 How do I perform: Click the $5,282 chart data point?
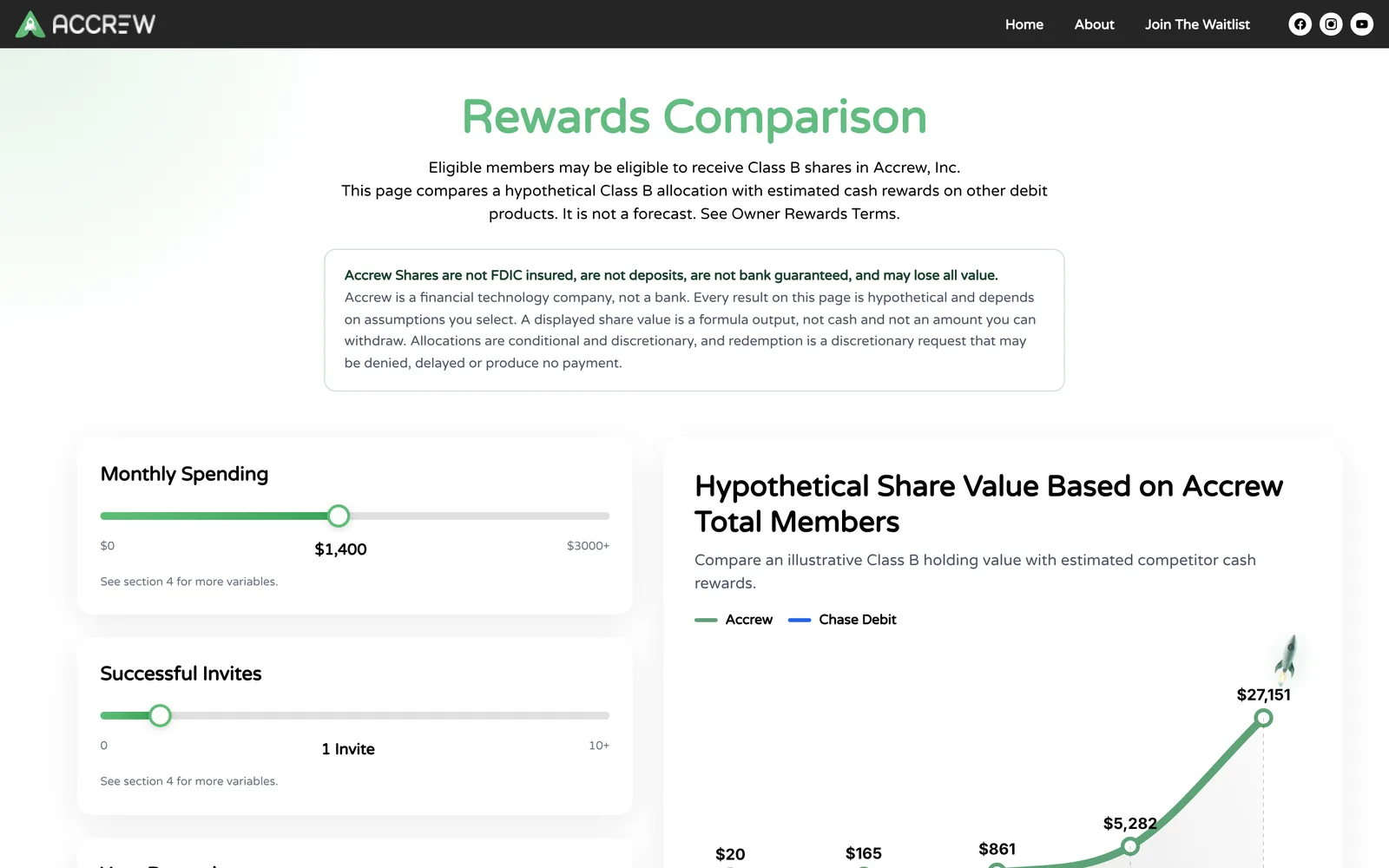(1129, 845)
